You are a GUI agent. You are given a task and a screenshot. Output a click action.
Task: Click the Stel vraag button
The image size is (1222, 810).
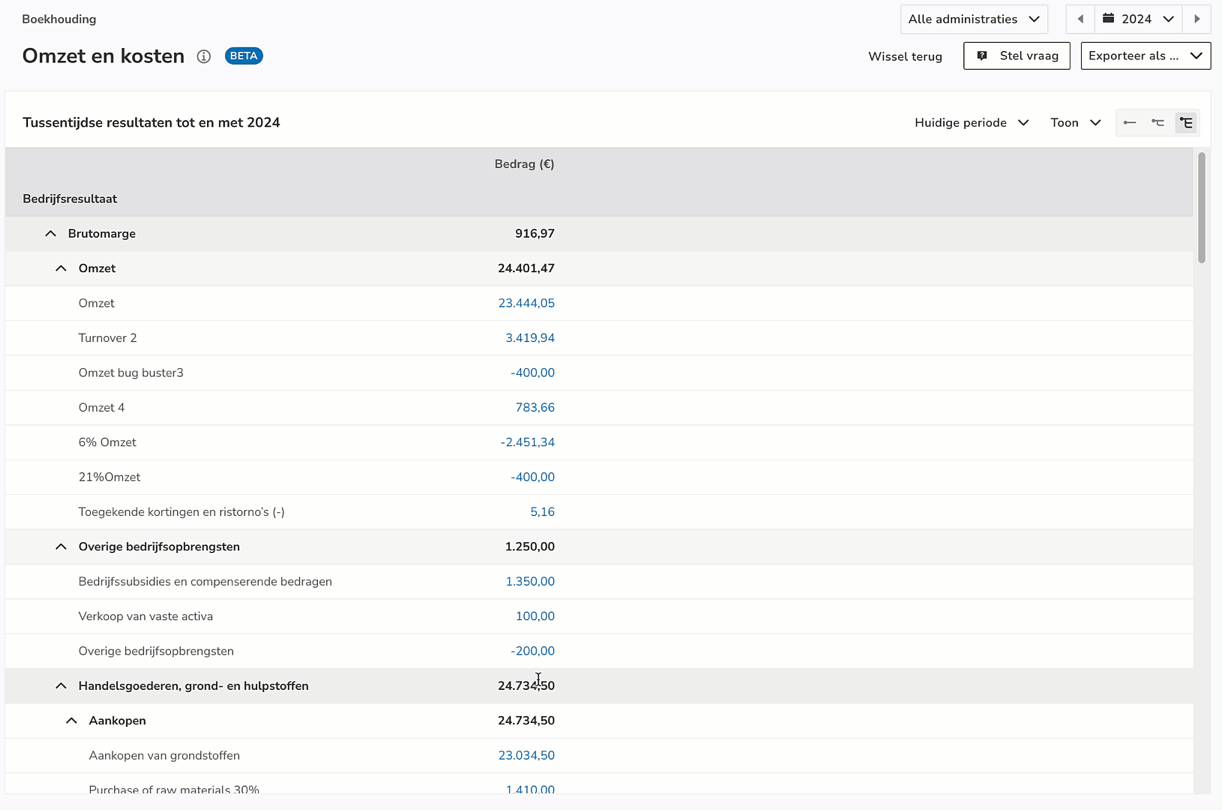pyautogui.click(x=1016, y=56)
